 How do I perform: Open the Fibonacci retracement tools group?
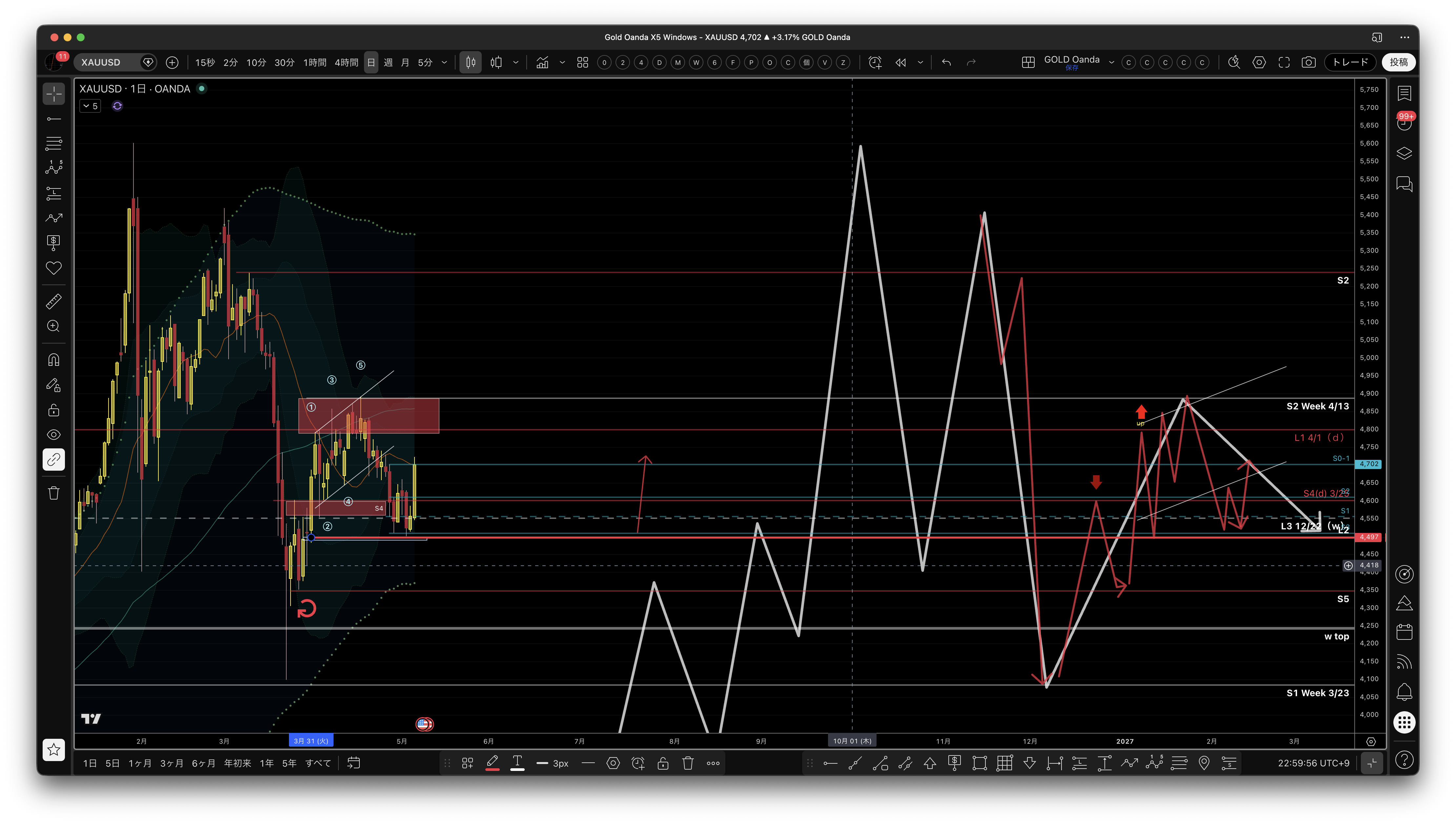[x=54, y=144]
